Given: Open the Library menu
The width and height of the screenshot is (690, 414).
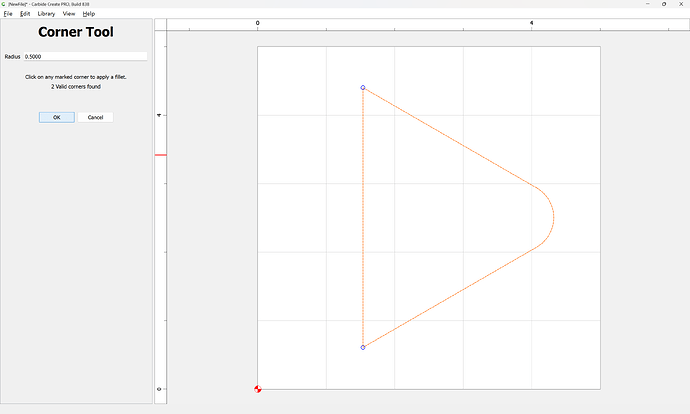Looking at the screenshot, I should tap(46, 14).
